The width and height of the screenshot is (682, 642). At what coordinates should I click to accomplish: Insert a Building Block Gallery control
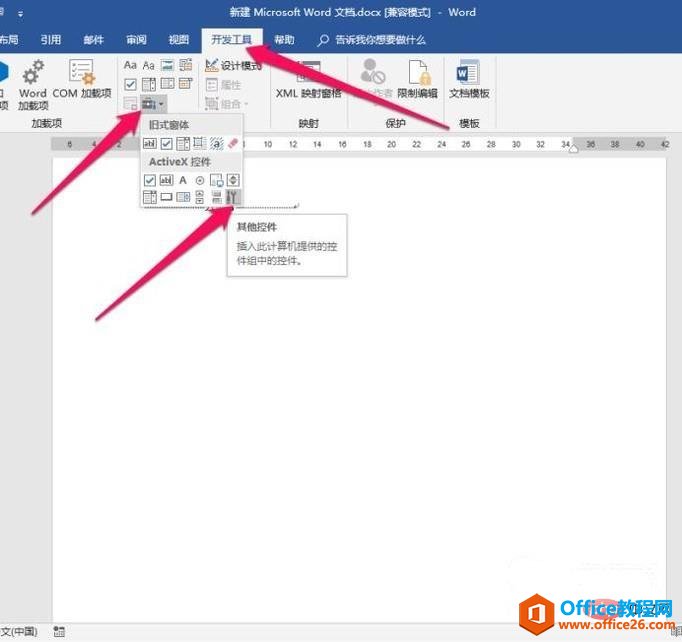[x=186, y=65]
